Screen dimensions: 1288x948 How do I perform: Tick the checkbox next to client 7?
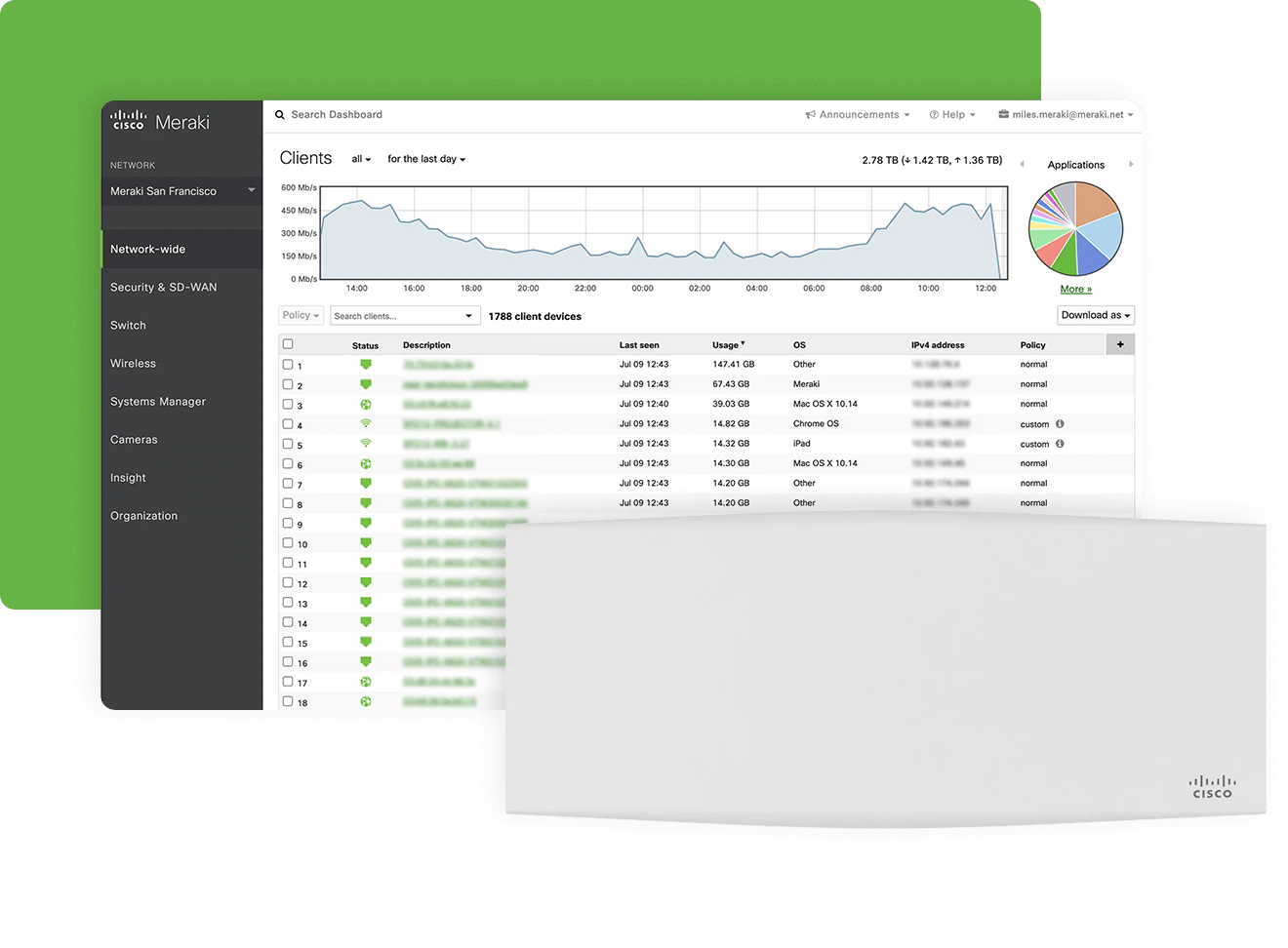287,484
